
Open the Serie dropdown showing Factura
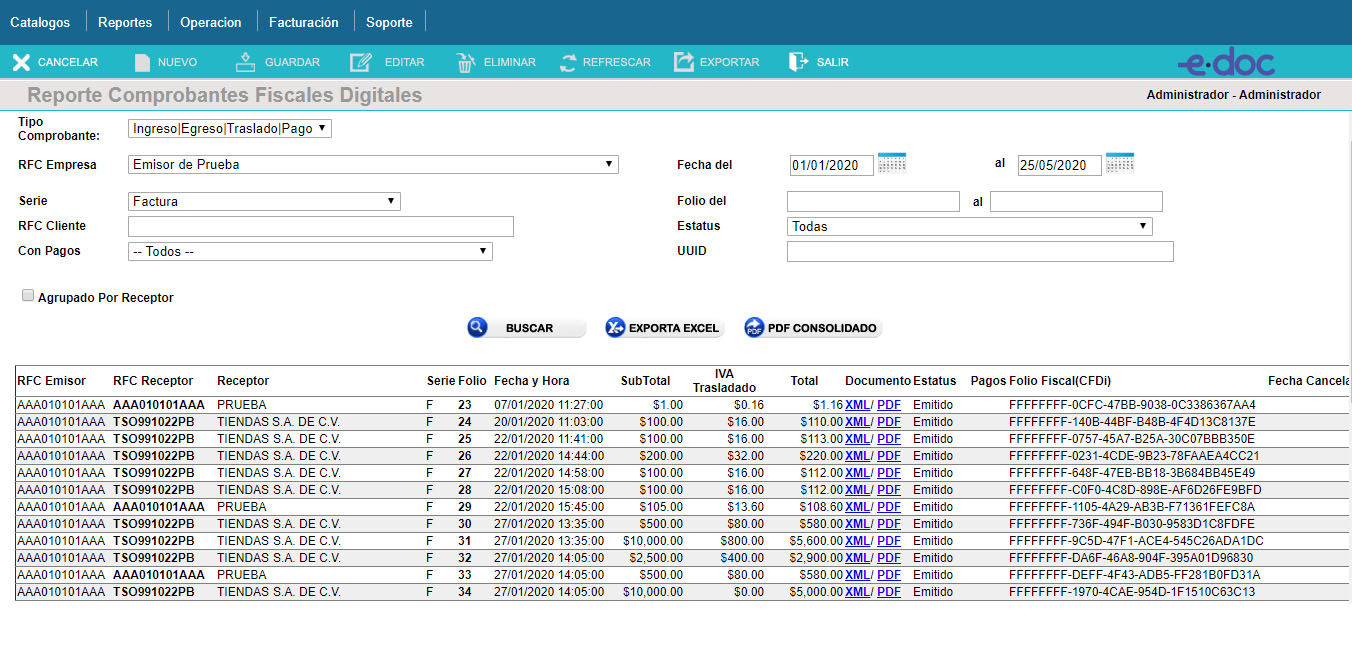[x=264, y=202]
